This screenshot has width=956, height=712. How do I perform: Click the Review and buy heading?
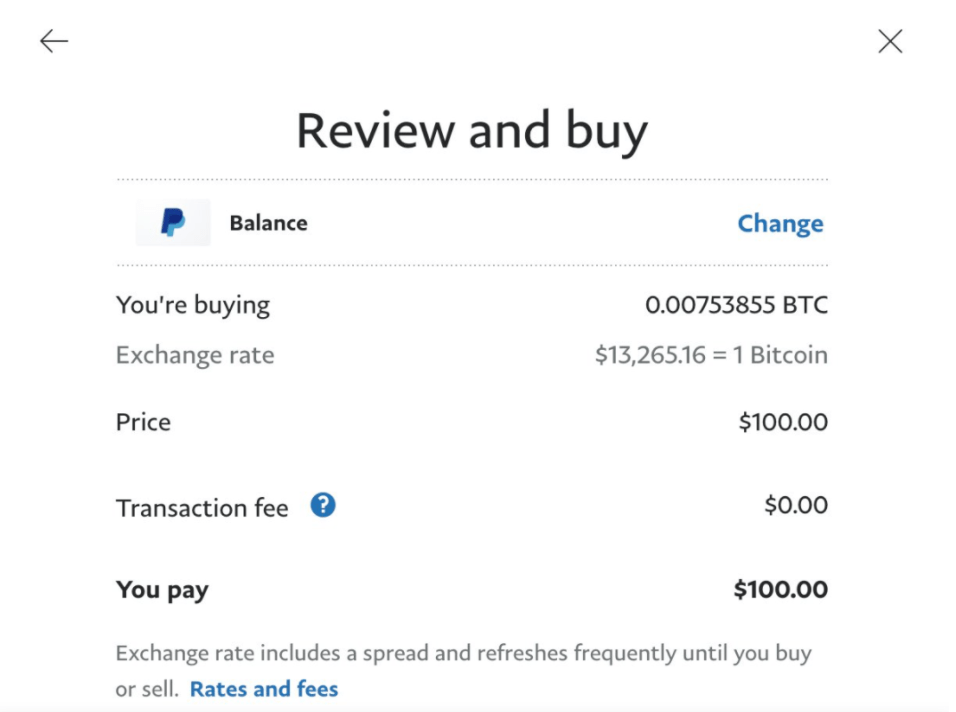[472, 130]
